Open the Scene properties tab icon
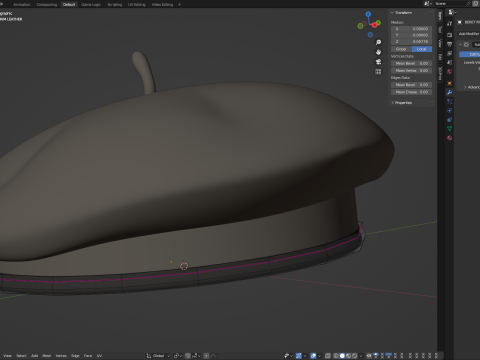 pos(450,62)
